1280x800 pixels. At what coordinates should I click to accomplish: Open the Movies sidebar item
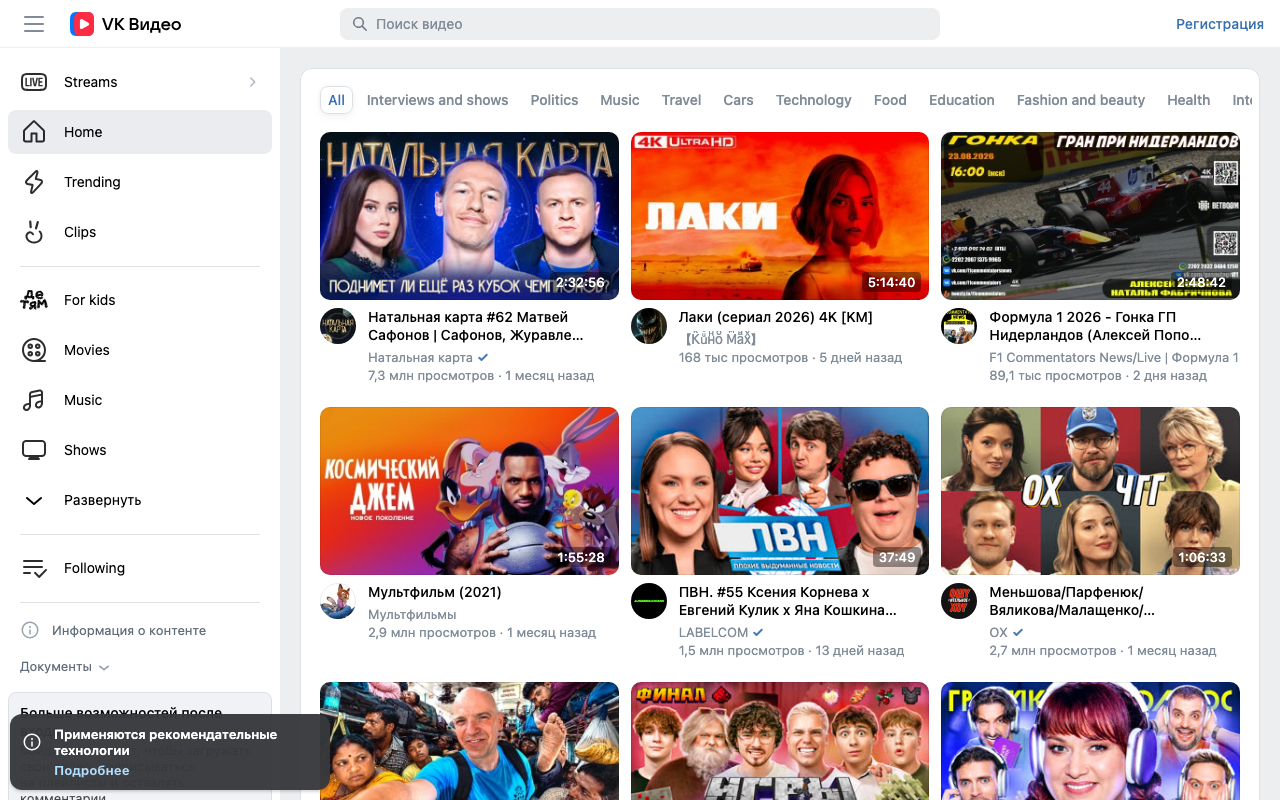tap(140, 350)
